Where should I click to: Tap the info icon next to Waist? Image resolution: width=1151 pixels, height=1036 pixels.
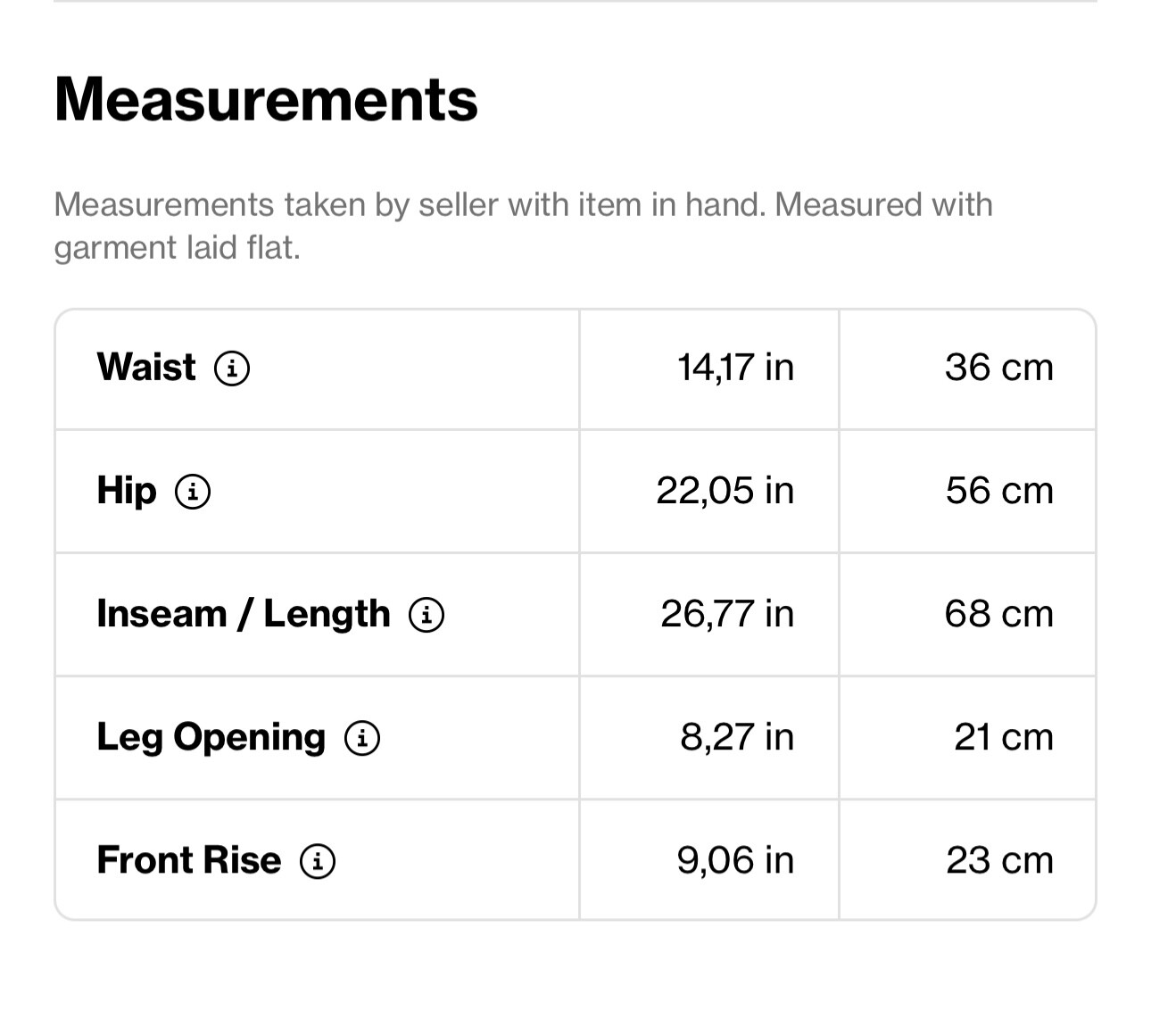coord(232,368)
